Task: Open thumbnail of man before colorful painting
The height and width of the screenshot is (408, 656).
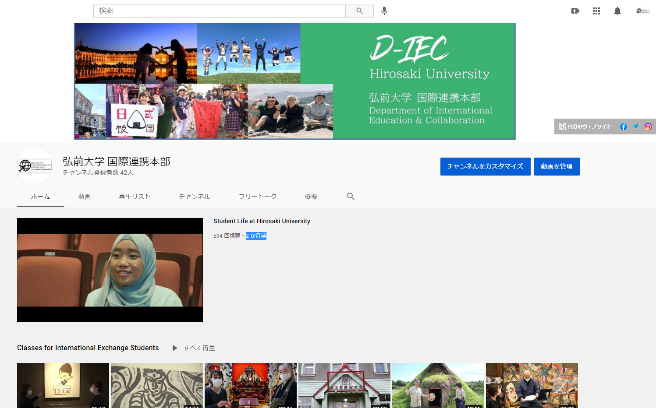Action: click(532, 385)
